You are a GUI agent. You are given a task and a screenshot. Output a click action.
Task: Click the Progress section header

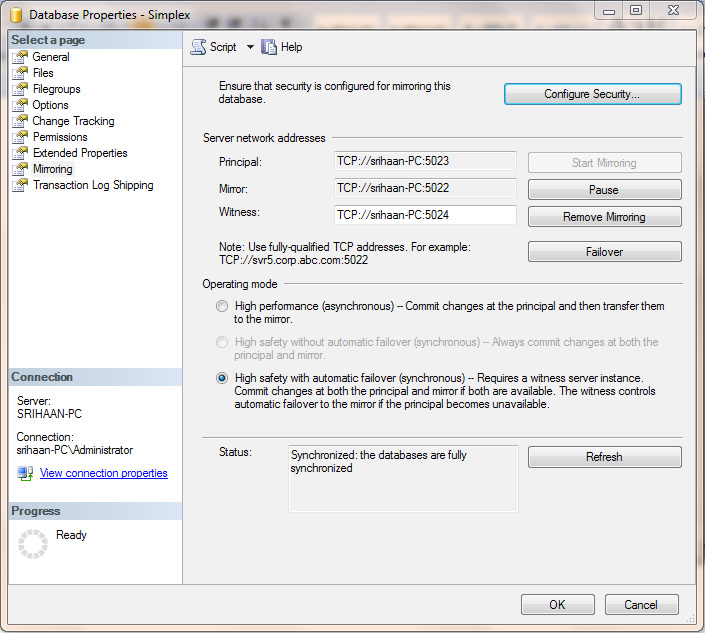[95, 511]
